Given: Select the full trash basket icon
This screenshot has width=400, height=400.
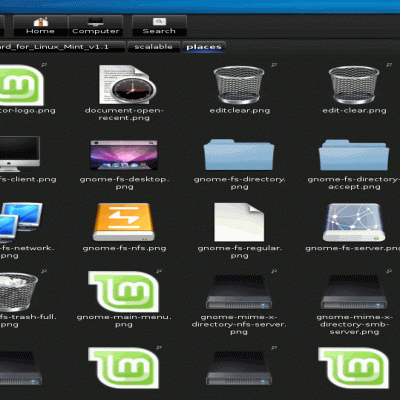Looking at the screenshot, I should pyautogui.click(x=17, y=292).
